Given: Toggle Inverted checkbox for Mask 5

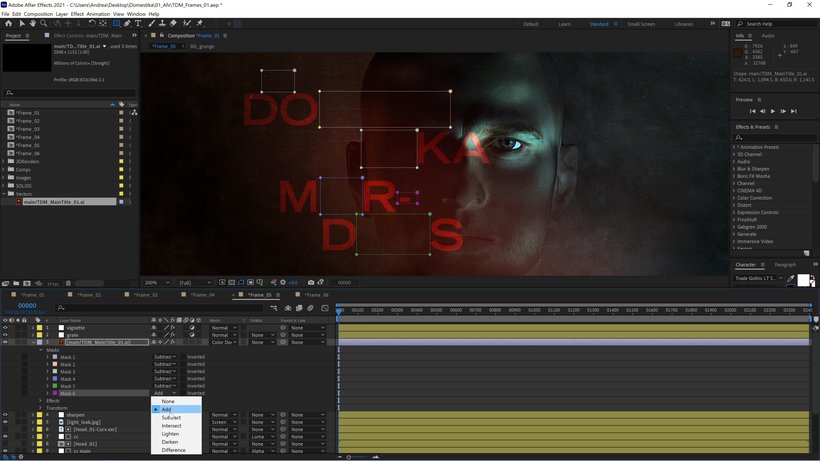Looking at the screenshot, I should click(x=184, y=386).
